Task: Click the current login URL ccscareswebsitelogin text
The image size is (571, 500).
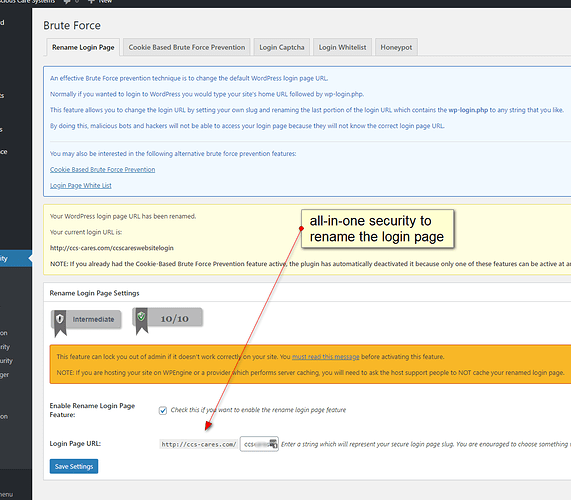Action: (111, 248)
